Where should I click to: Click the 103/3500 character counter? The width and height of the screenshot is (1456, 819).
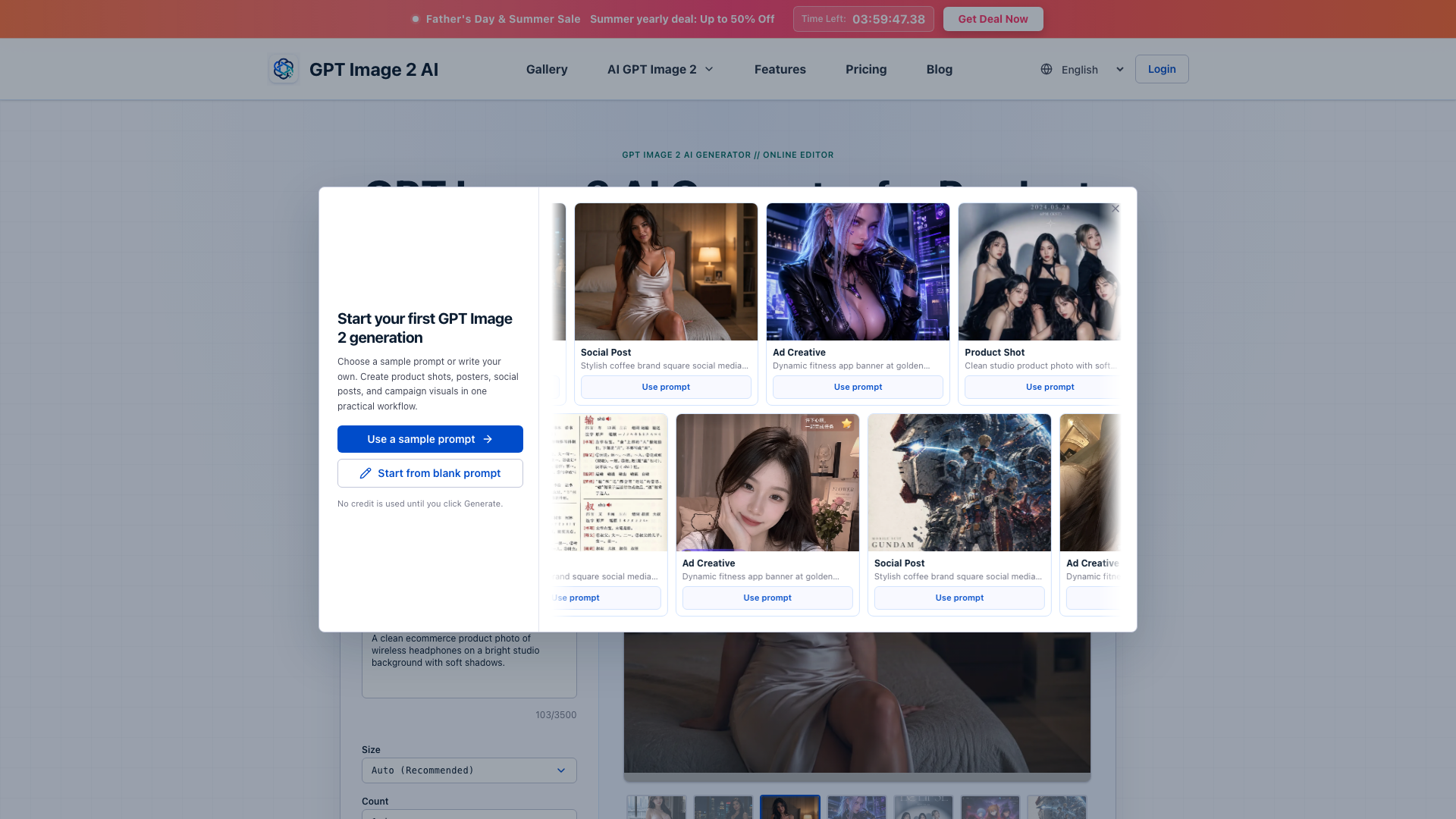tap(556, 715)
